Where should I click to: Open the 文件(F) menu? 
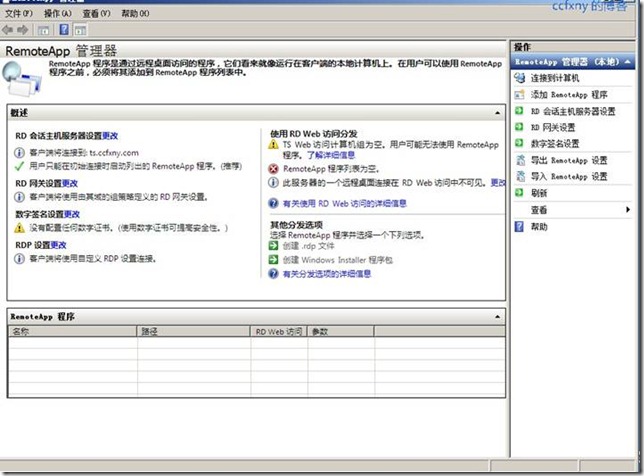coord(18,14)
